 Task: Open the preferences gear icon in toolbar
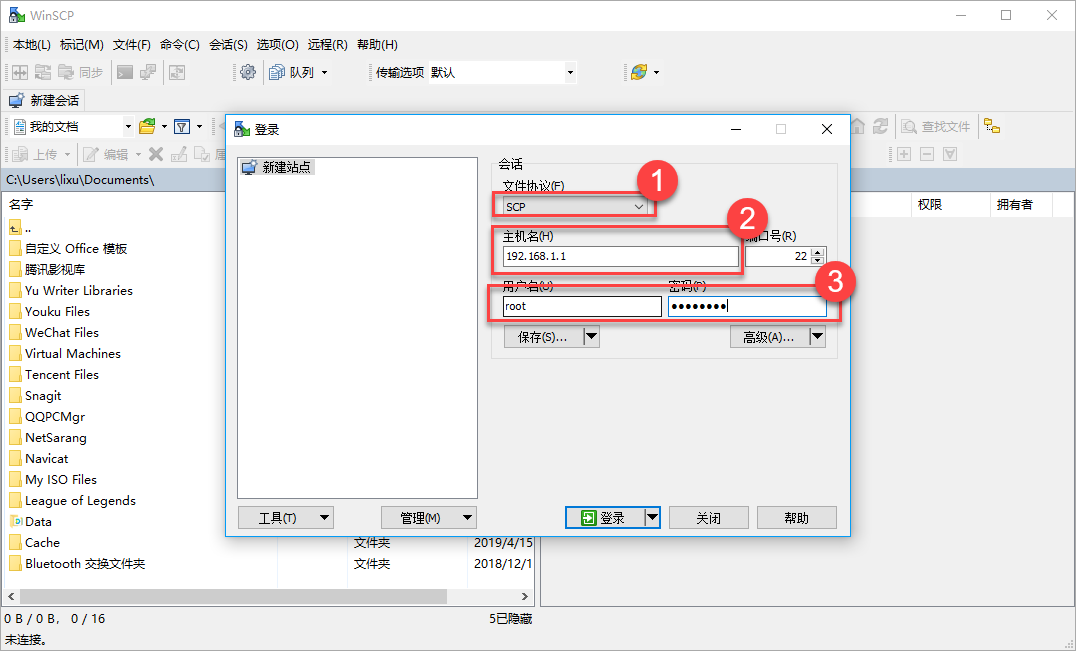click(248, 72)
